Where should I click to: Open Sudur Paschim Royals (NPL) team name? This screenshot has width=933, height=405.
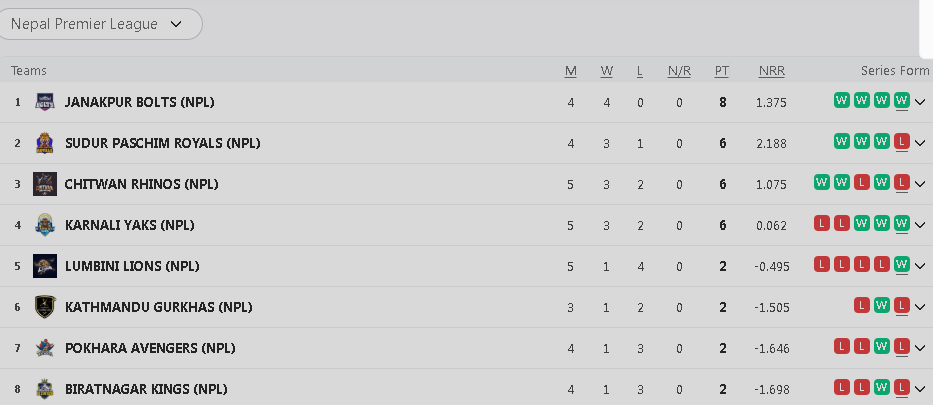point(162,143)
